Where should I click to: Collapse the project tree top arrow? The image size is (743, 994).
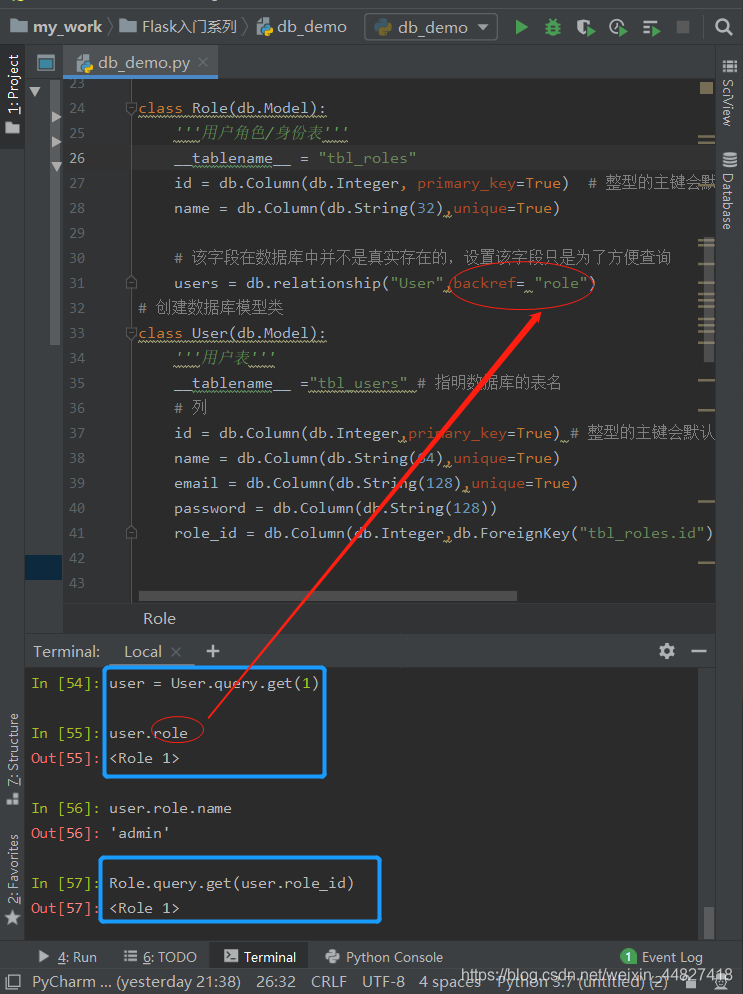35,91
